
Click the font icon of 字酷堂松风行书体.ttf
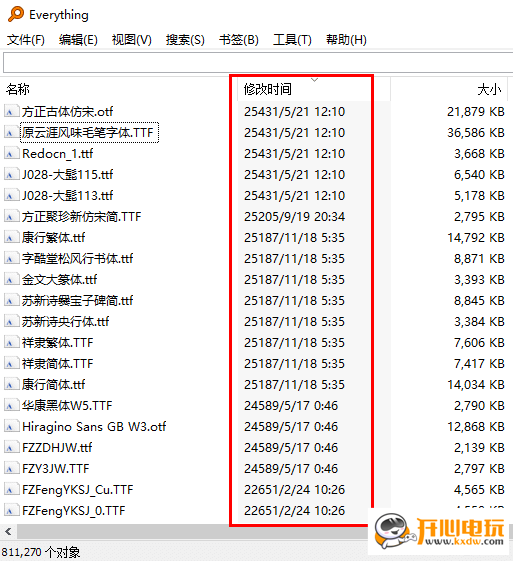[11, 258]
